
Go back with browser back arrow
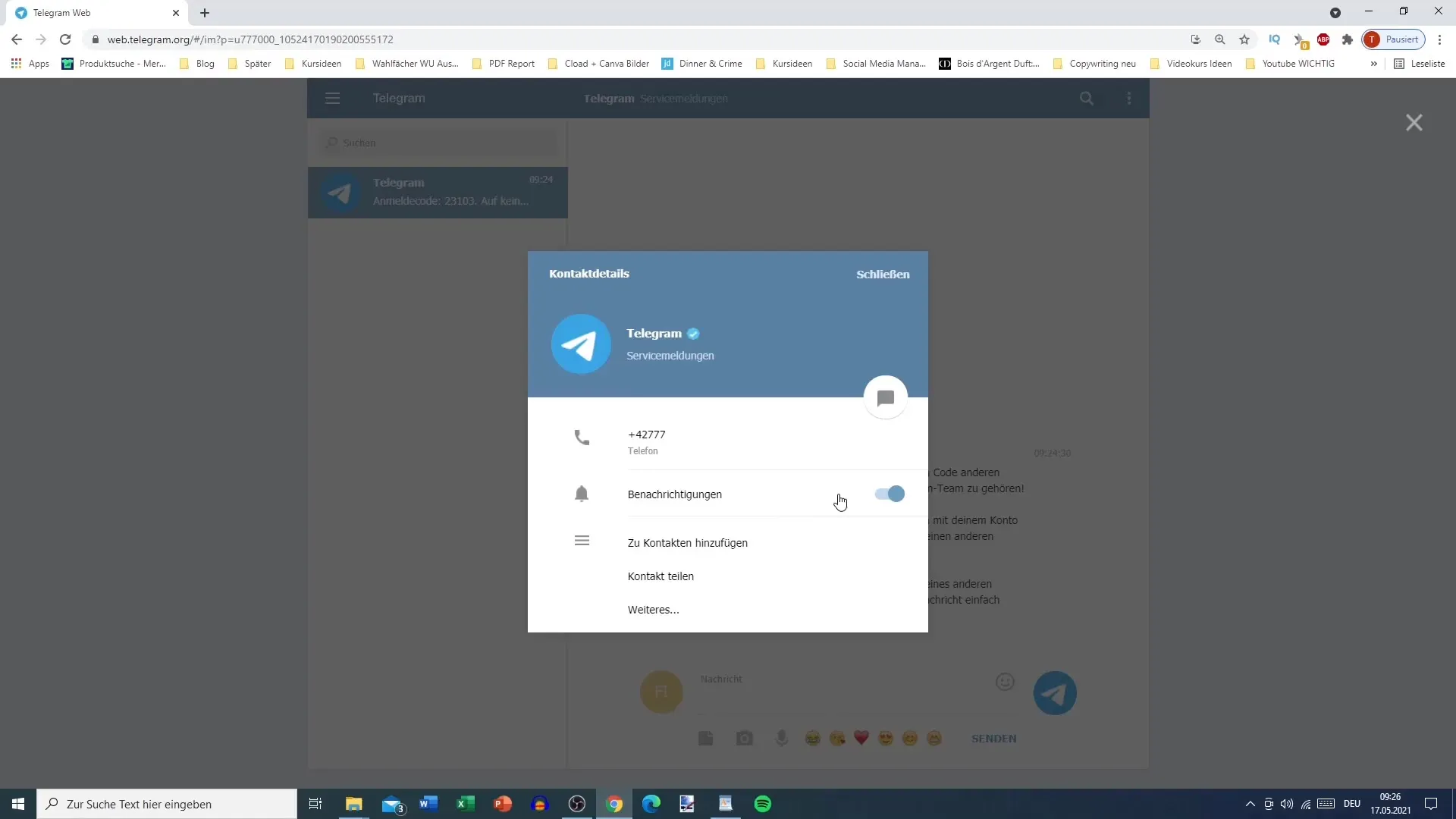tap(17, 39)
